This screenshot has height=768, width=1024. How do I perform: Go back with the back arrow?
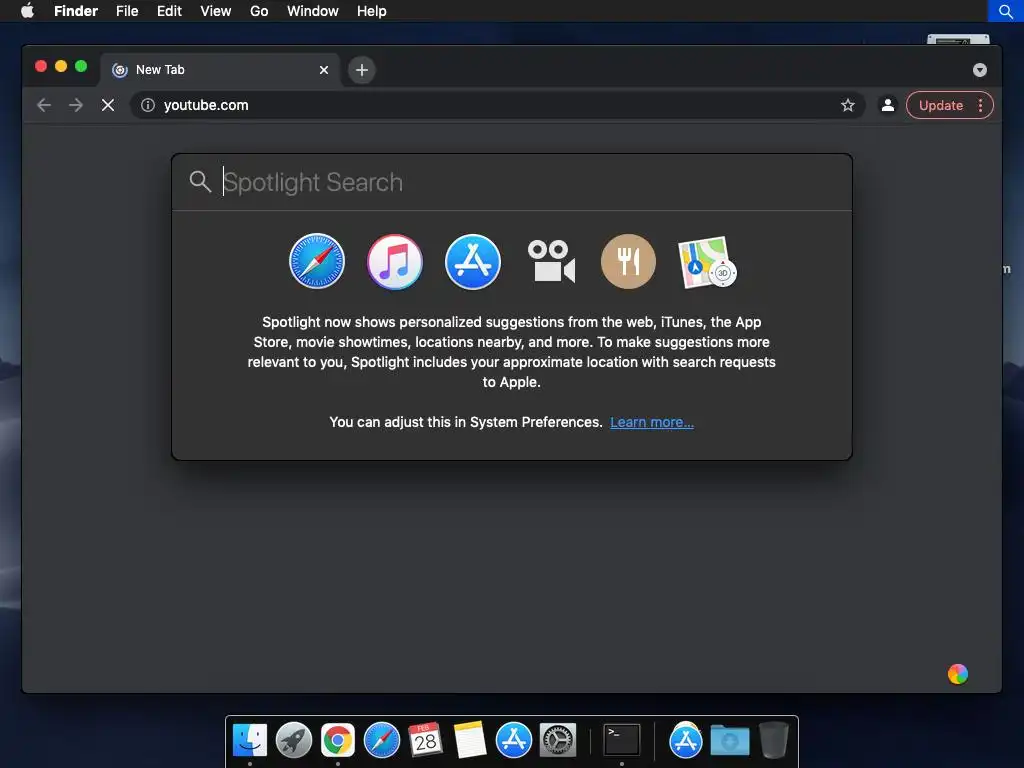(44, 105)
